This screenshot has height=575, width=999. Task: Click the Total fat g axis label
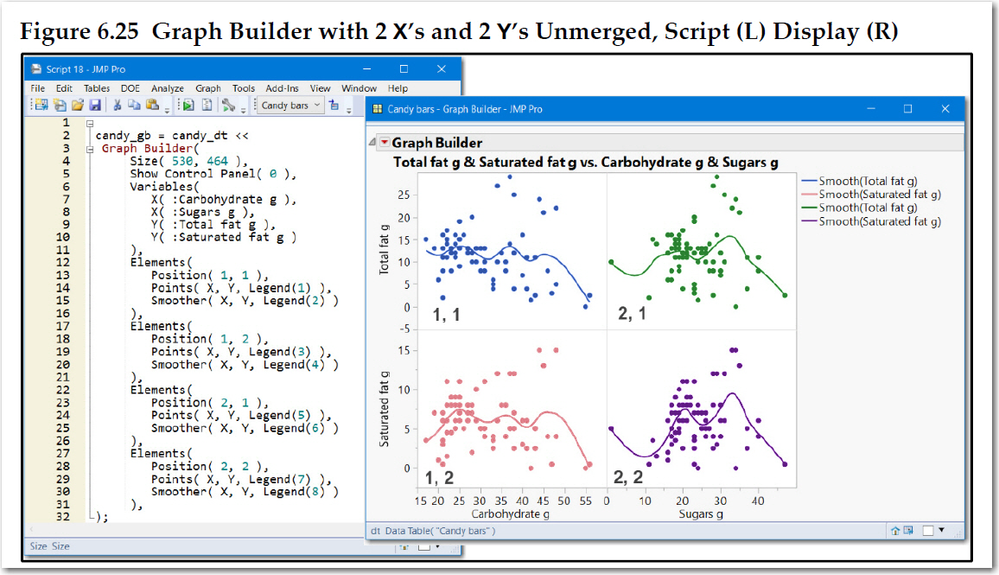pyautogui.click(x=384, y=249)
